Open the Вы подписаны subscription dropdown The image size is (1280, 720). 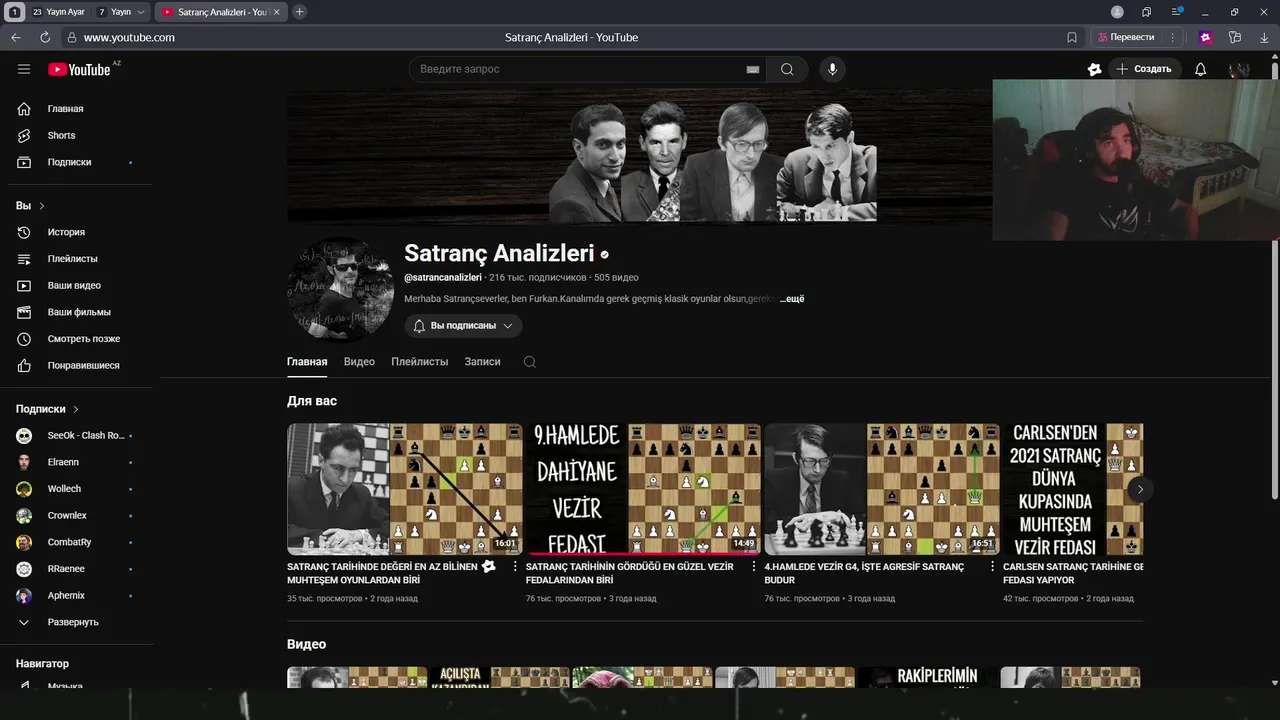coord(463,326)
